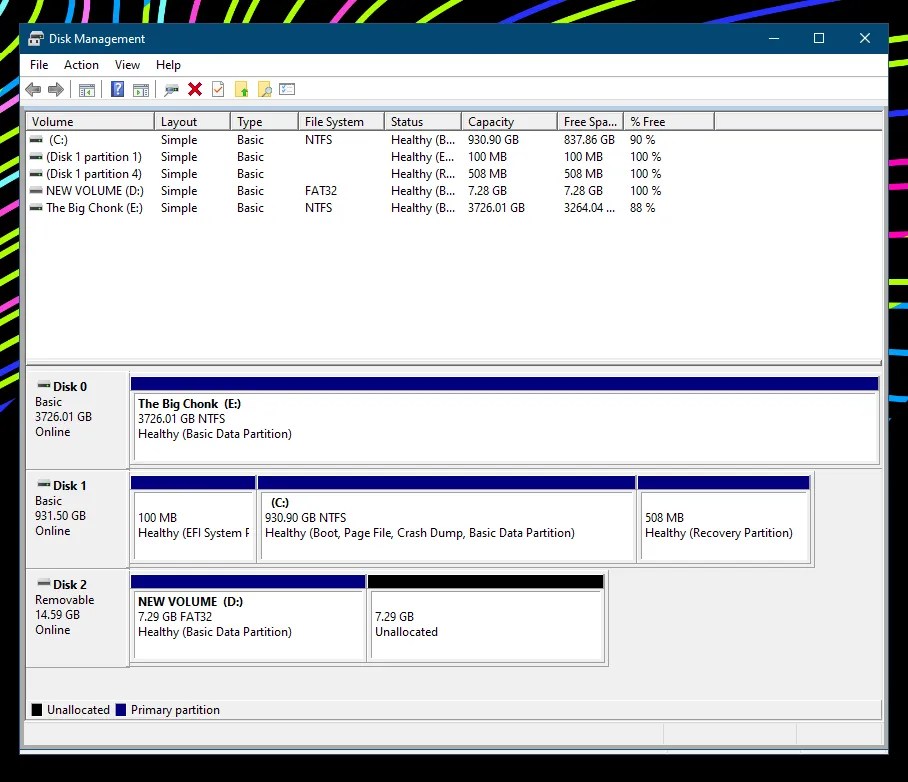Click the 90 % free cell
The height and width of the screenshot is (782, 908).
[x=643, y=140]
